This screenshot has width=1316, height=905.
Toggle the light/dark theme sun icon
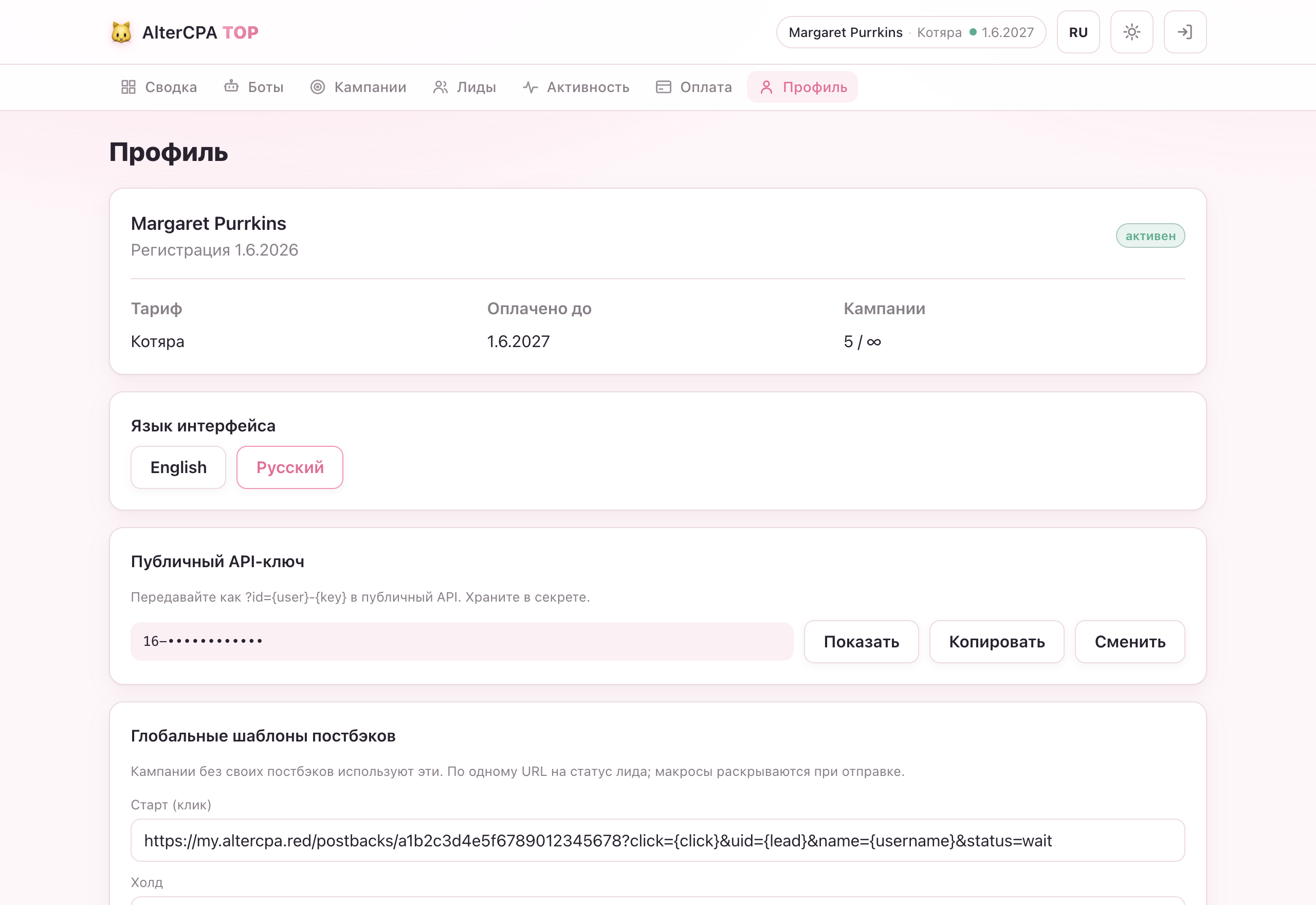pyautogui.click(x=1131, y=32)
